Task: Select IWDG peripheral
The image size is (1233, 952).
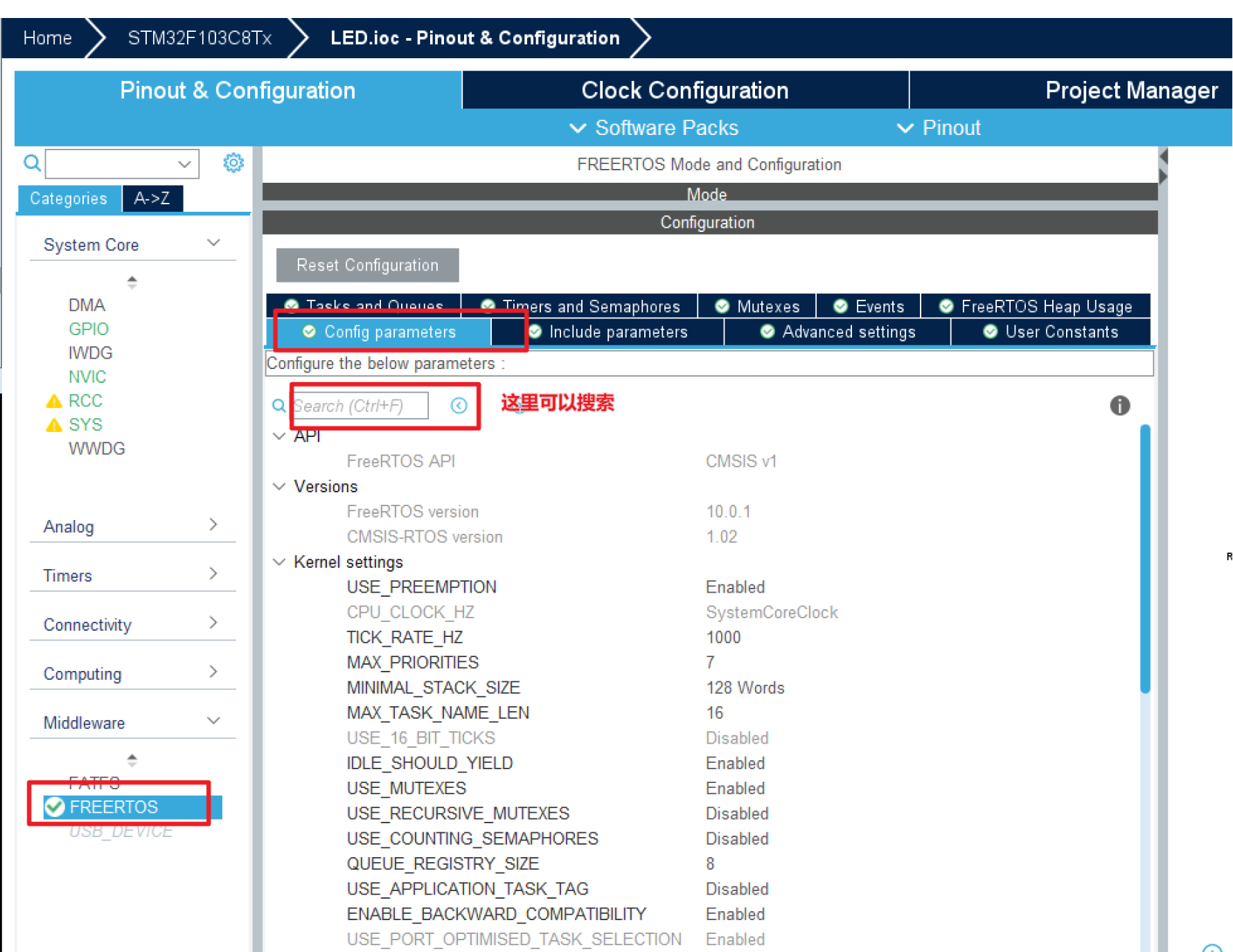Action: (x=90, y=353)
